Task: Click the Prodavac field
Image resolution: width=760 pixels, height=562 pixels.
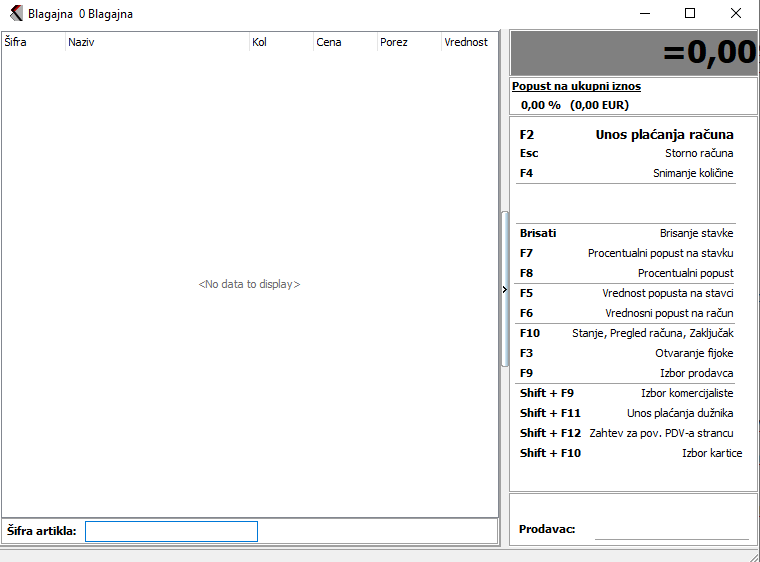Action: point(671,529)
